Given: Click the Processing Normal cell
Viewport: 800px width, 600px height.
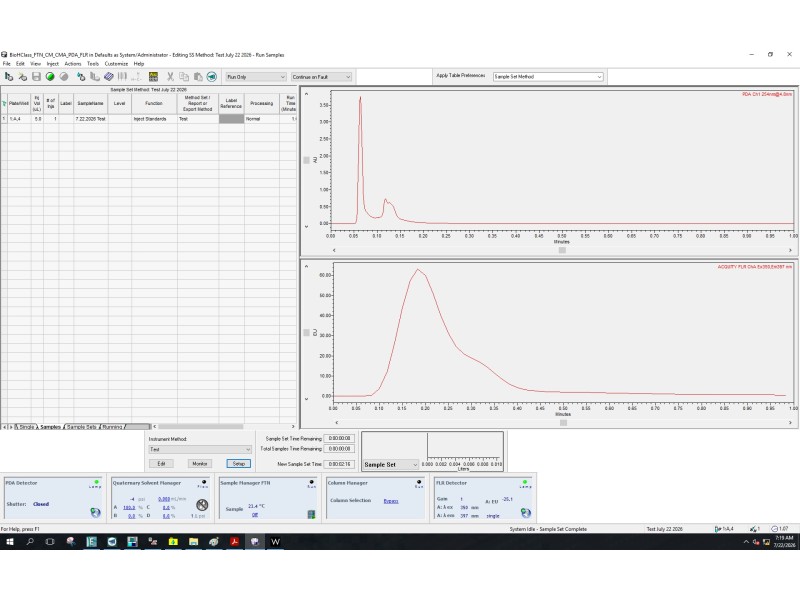Looking at the screenshot, I should pyautogui.click(x=262, y=119).
